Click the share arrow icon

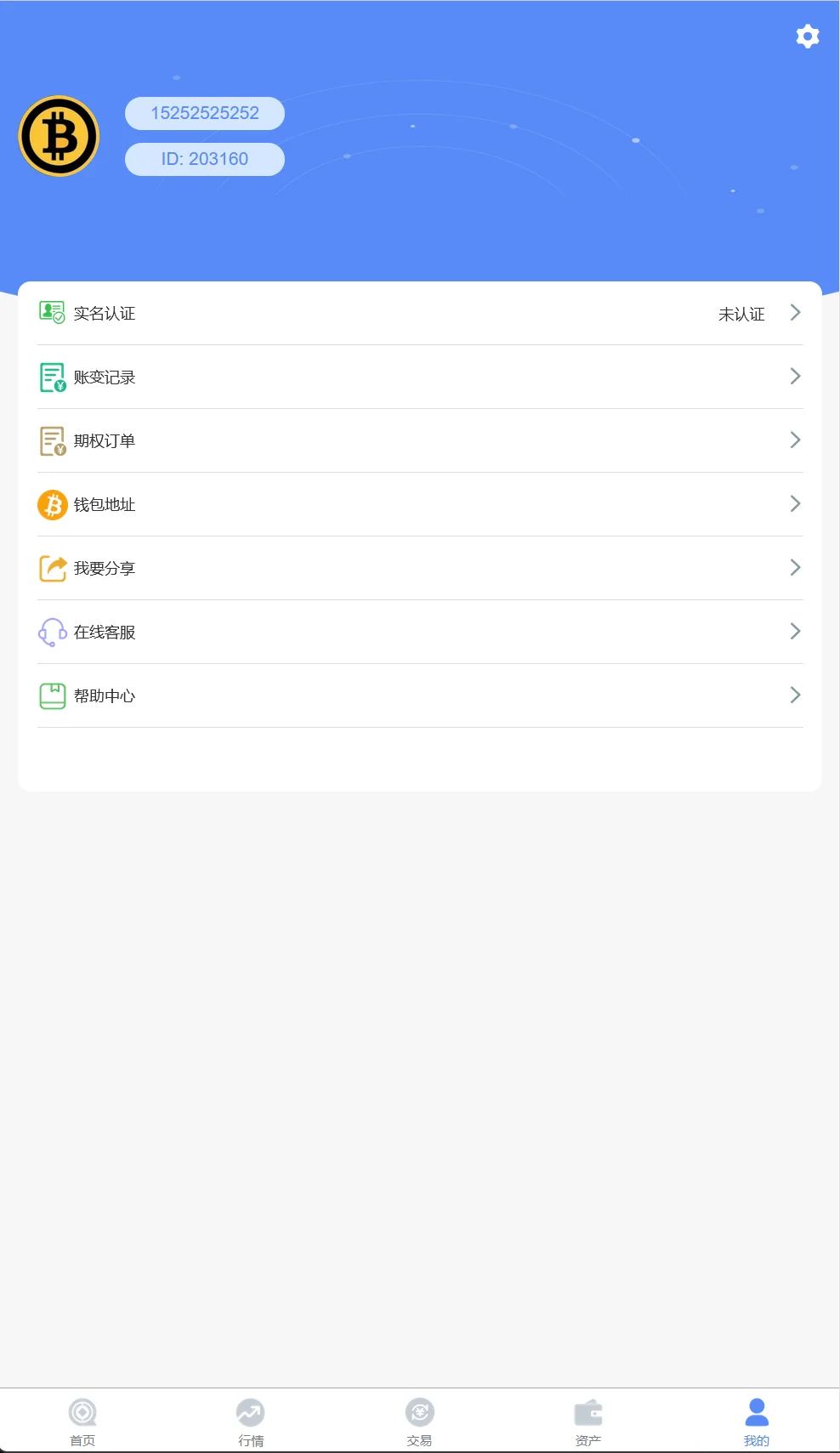[53, 568]
